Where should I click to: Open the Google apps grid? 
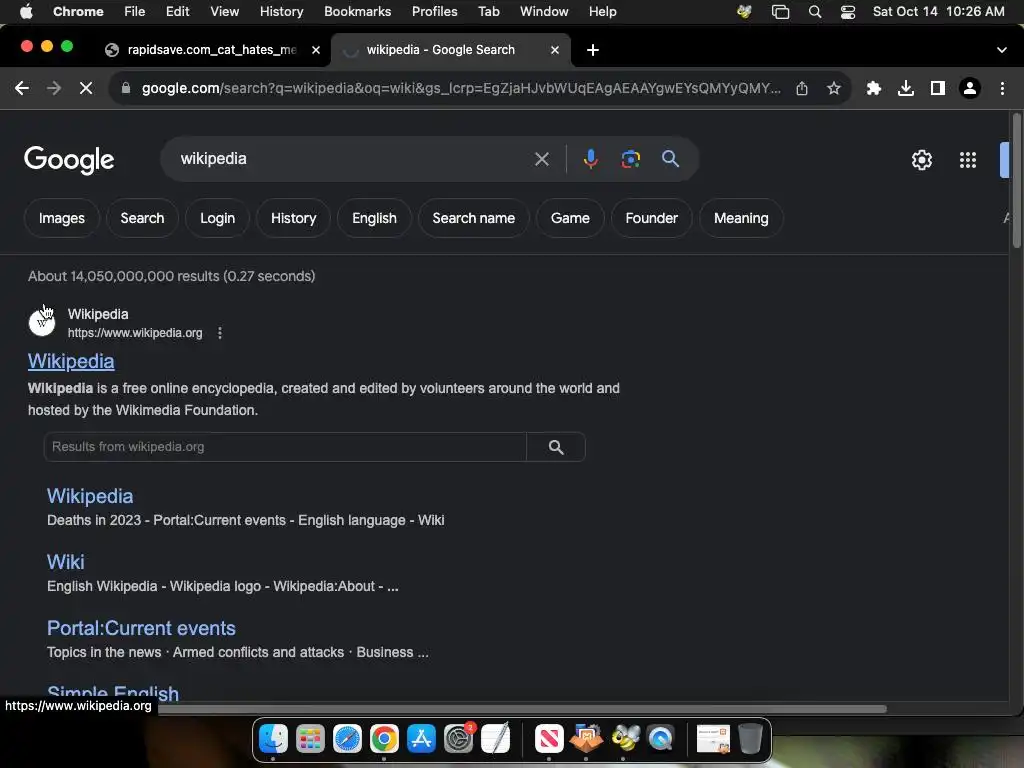[968, 160]
